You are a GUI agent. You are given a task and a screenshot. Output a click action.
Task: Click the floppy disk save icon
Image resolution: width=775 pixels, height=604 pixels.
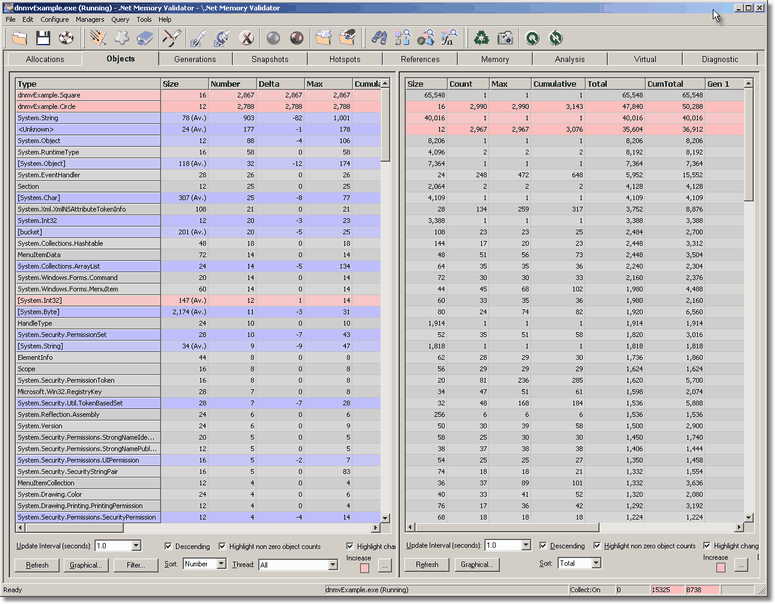(43, 38)
